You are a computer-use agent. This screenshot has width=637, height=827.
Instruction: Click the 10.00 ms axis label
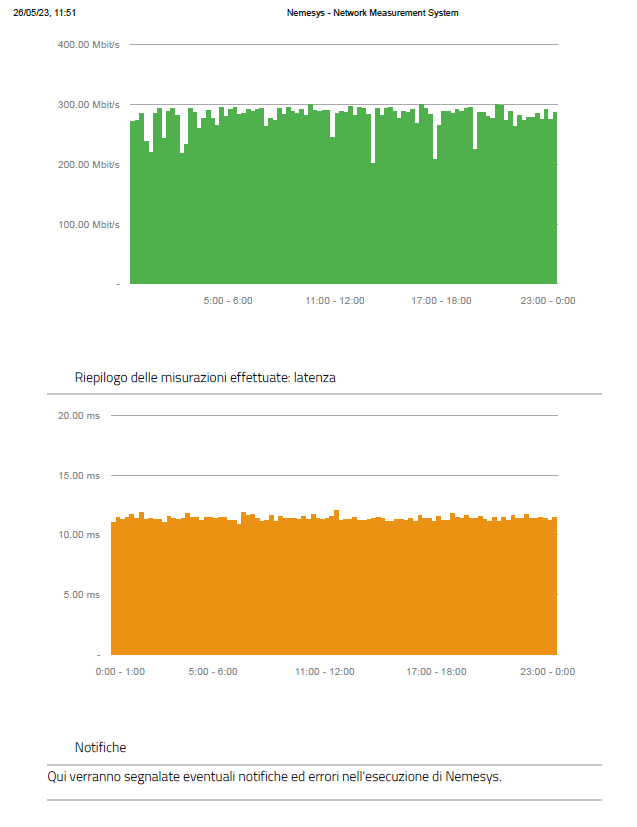pos(79,536)
